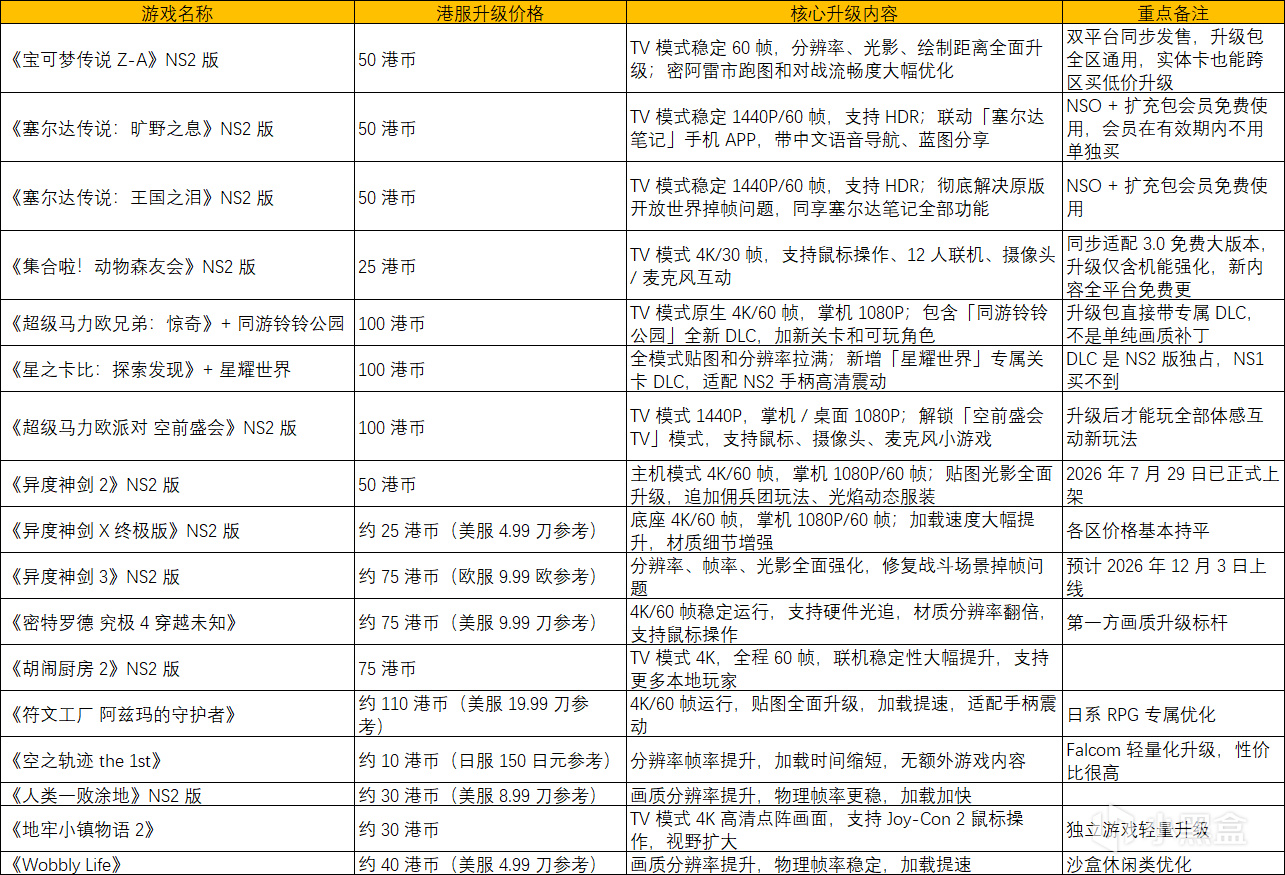
Task: Select the "50 港币" price for 旷野之息
Action: click(x=491, y=128)
